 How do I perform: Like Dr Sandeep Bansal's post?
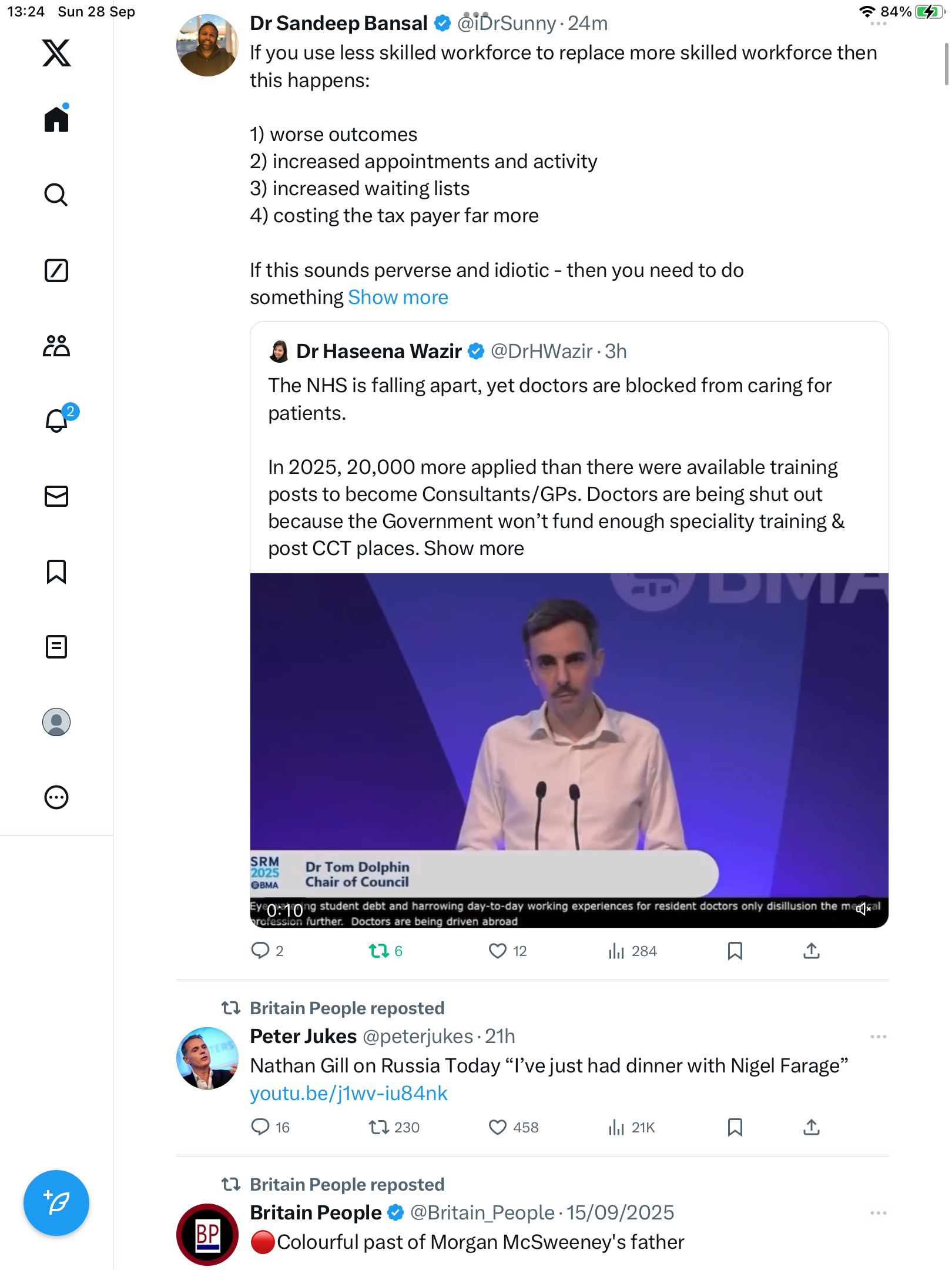[x=498, y=951]
